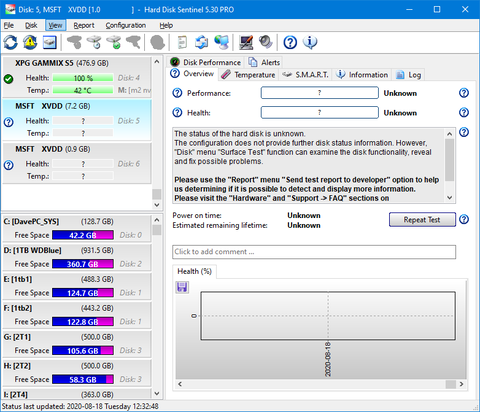Image resolution: width=480 pixels, height=412 pixels.
Task: Click the disk test icon with green check
Action: tap(114, 42)
